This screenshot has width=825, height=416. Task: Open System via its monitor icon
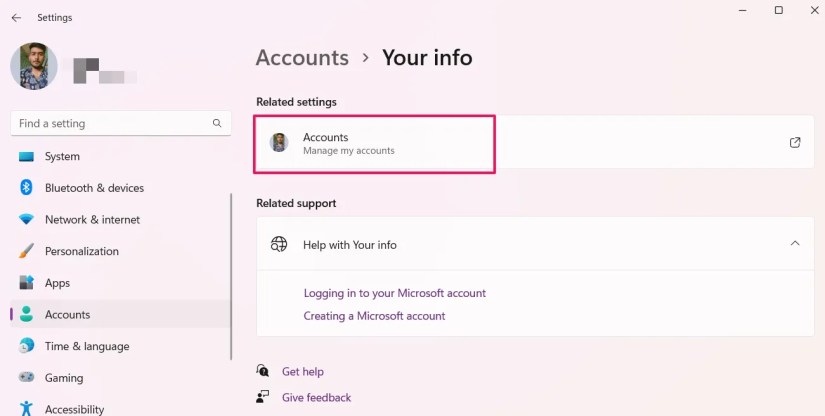[x=26, y=157]
